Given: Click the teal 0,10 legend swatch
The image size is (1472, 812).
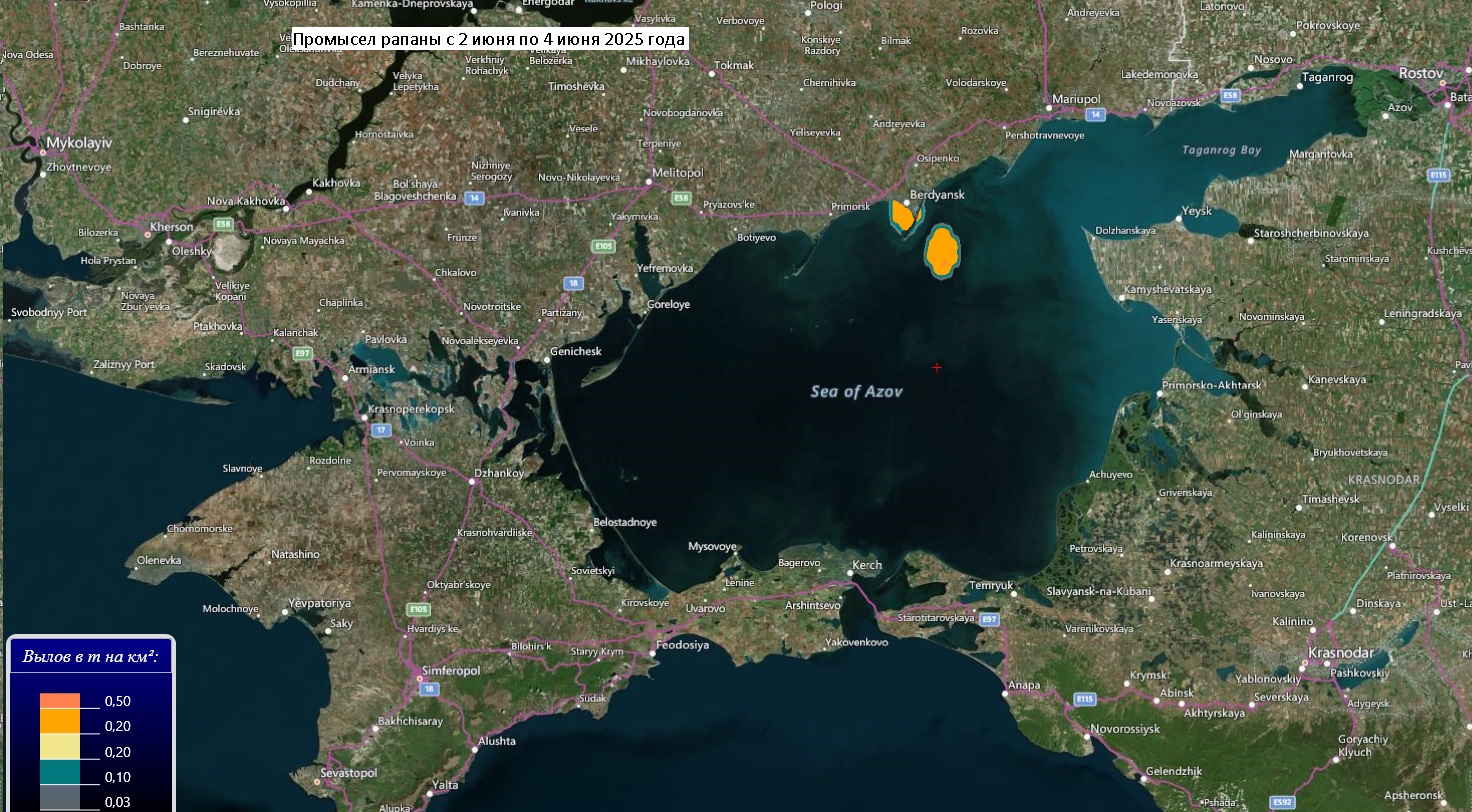Looking at the screenshot, I should point(60,773).
